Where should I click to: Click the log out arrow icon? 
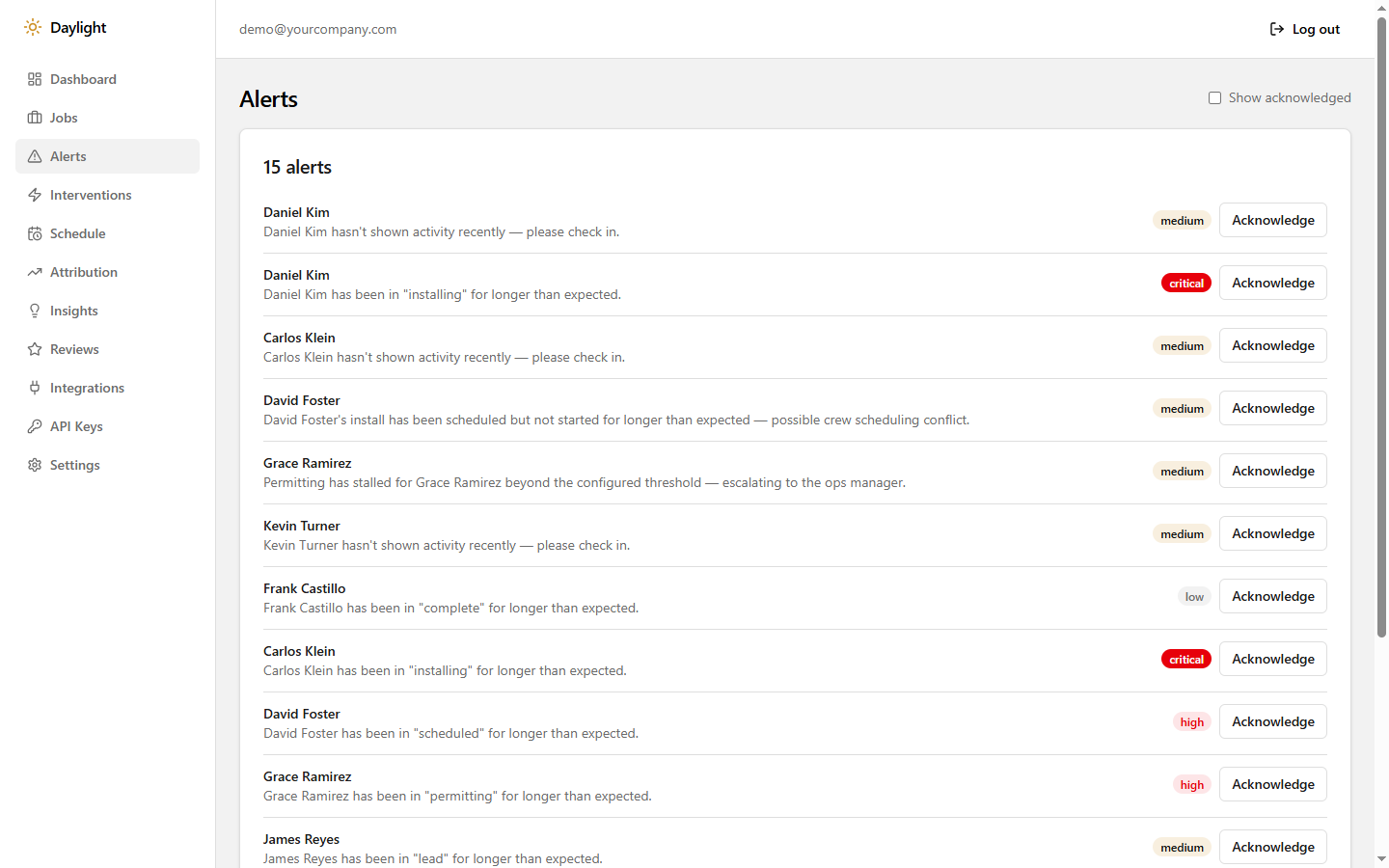(1277, 29)
